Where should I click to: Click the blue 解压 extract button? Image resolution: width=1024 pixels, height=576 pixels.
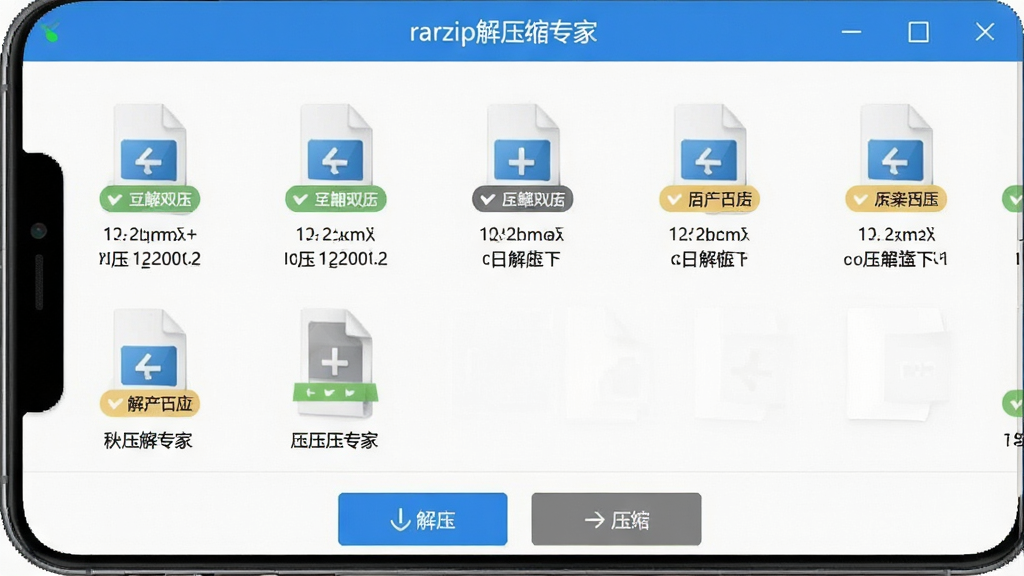[423, 519]
